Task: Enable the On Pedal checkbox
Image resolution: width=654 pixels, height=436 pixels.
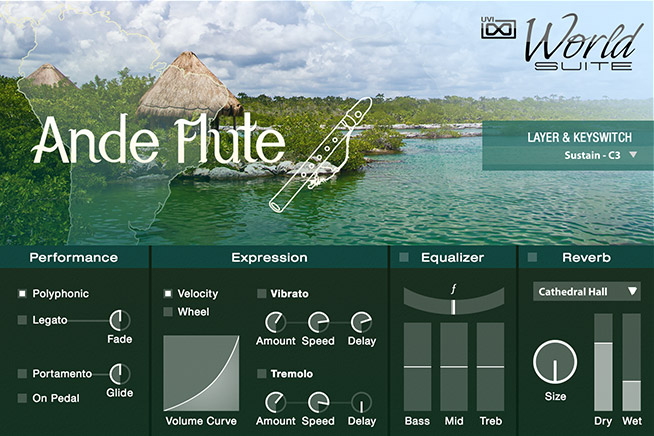Action: [x=22, y=398]
